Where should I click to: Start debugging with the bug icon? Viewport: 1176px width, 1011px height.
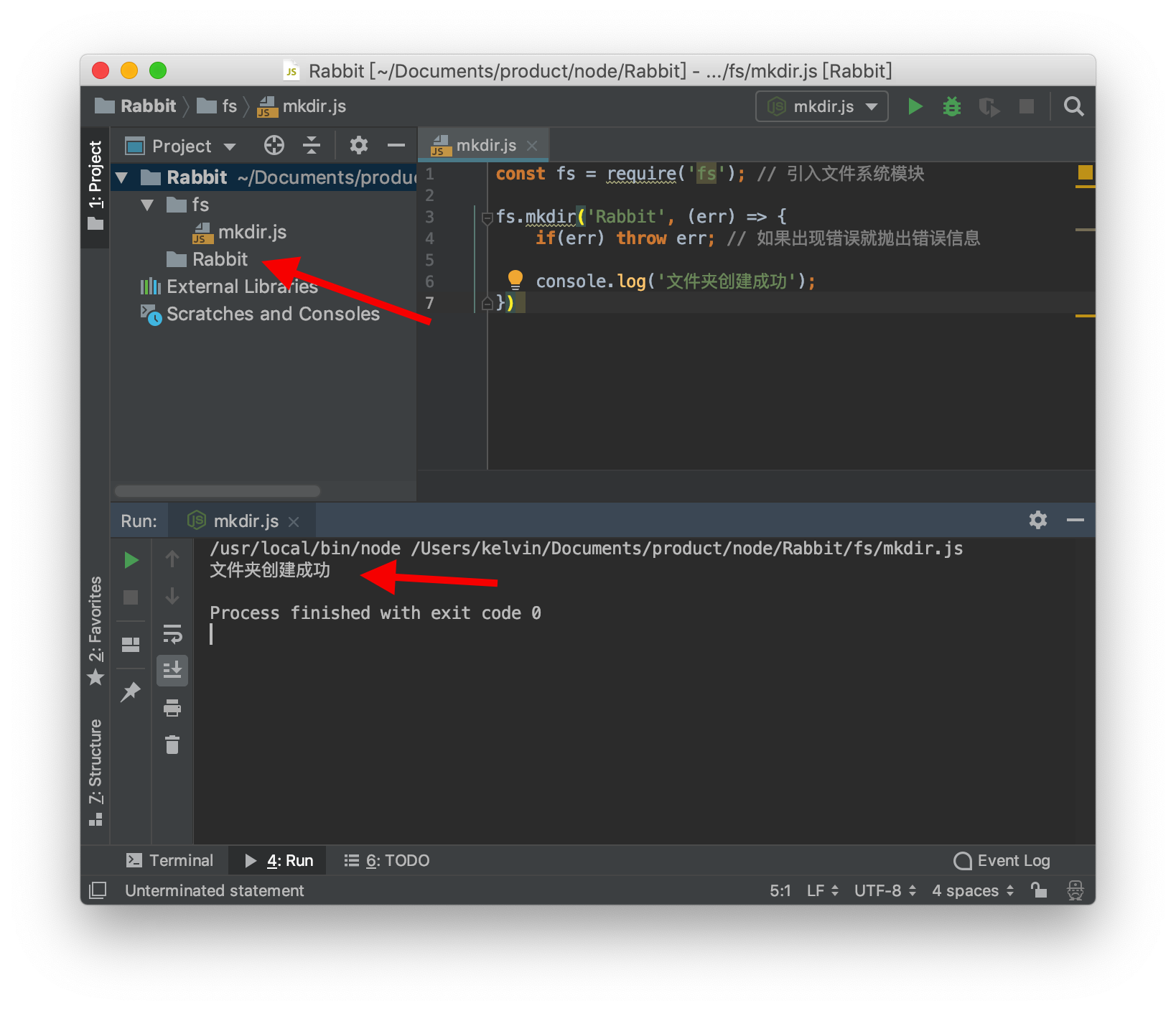951,106
